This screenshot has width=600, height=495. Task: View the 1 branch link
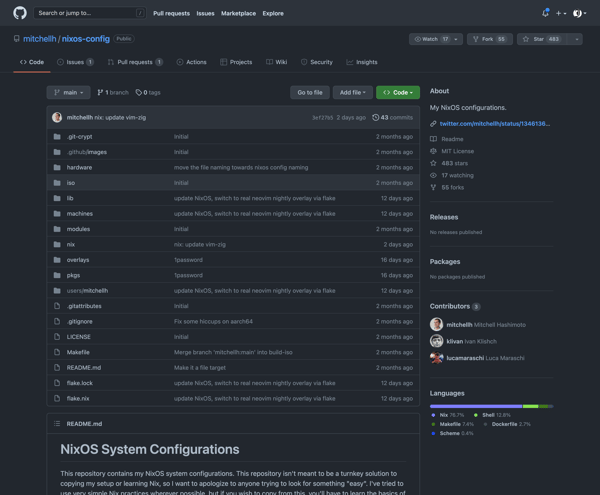coord(113,93)
